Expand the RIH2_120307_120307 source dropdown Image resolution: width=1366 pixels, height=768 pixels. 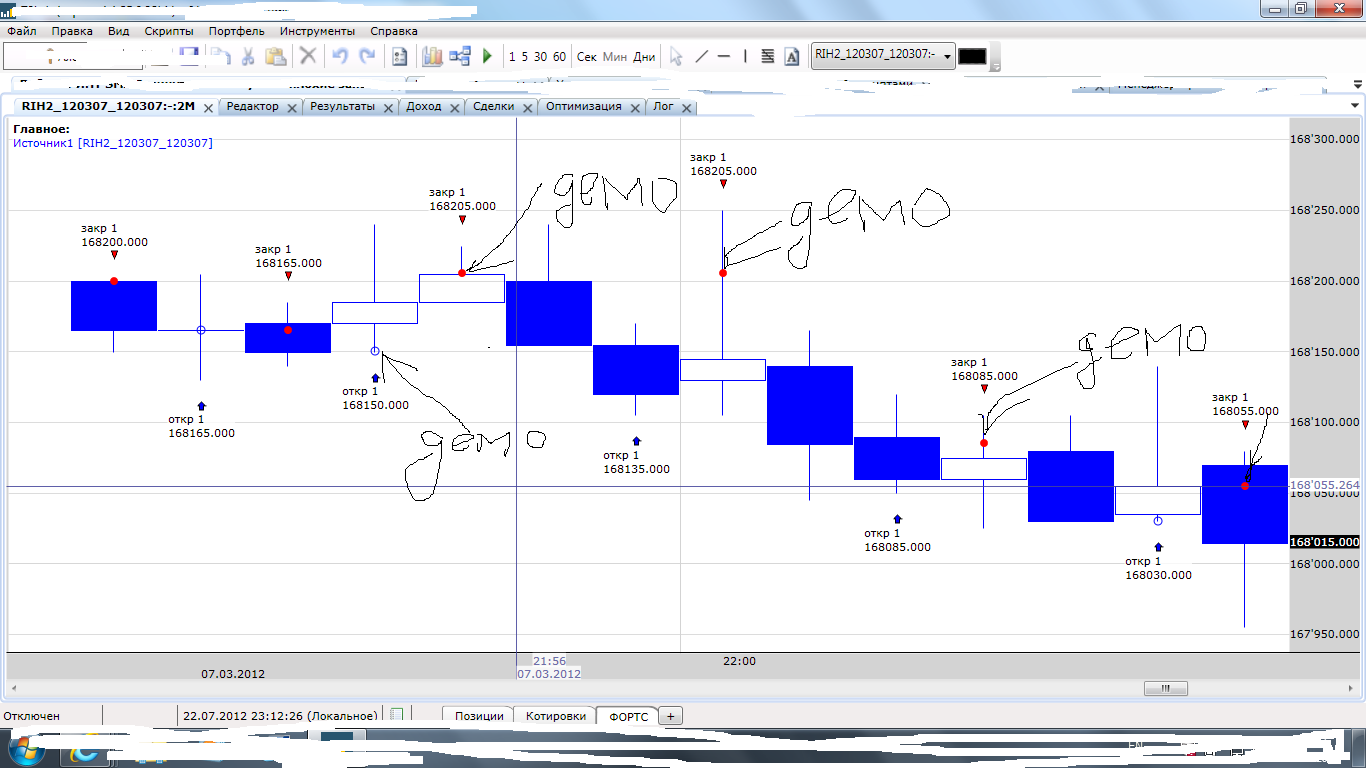(x=947, y=57)
